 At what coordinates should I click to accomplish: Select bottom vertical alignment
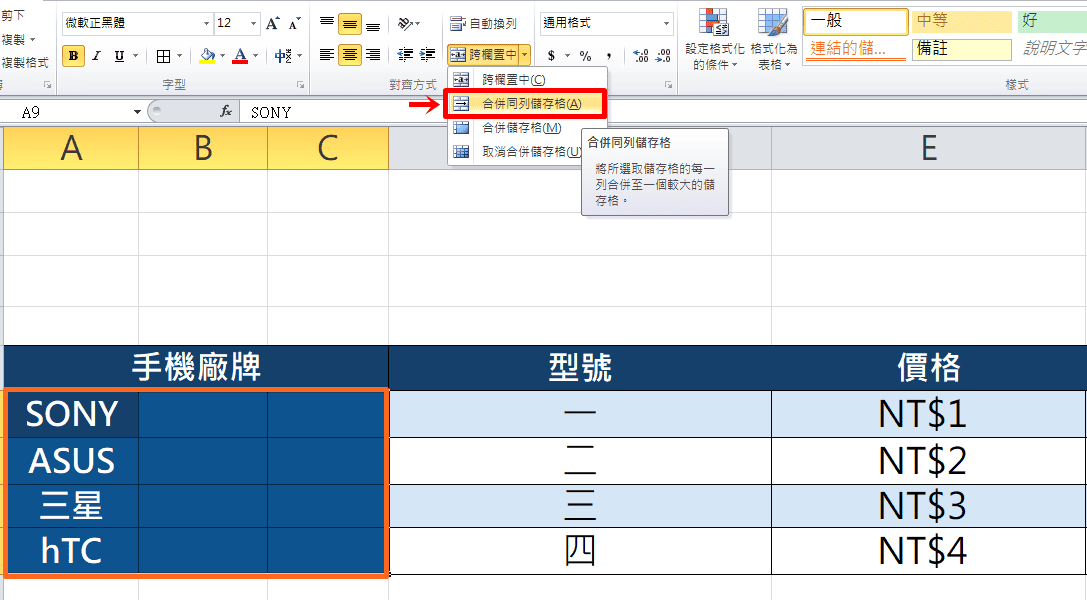click(x=373, y=24)
